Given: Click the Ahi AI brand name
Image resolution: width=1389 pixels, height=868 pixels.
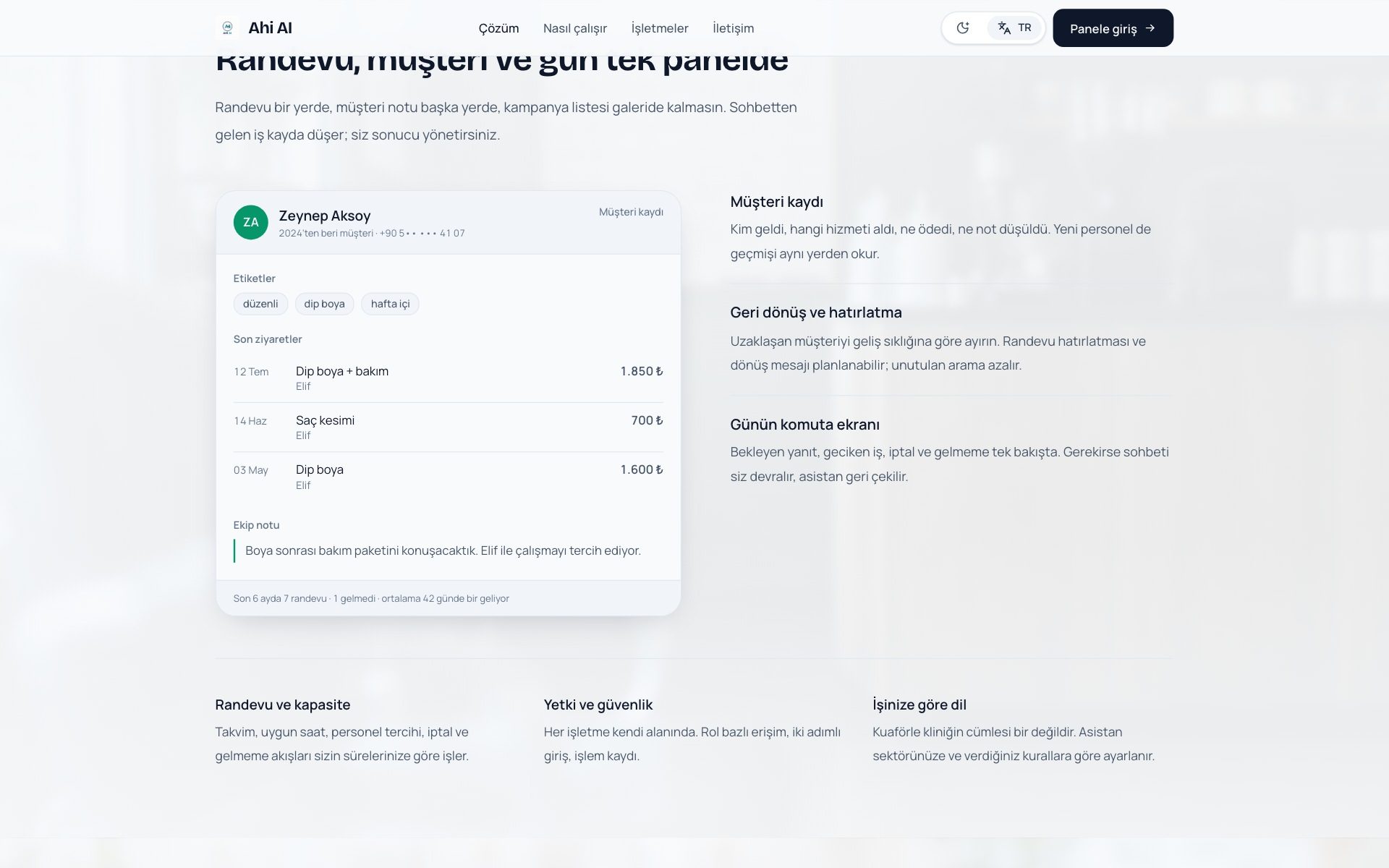Looking at the screenshot, I should click(x=270, y=28).
